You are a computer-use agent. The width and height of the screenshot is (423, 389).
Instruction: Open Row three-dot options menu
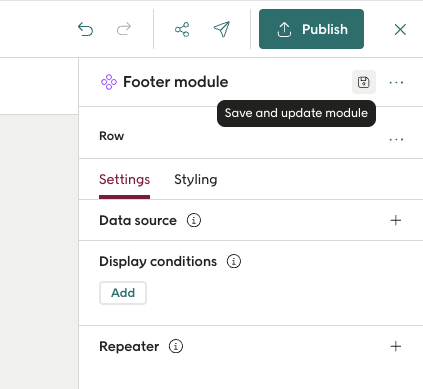(x=396, y=139)
